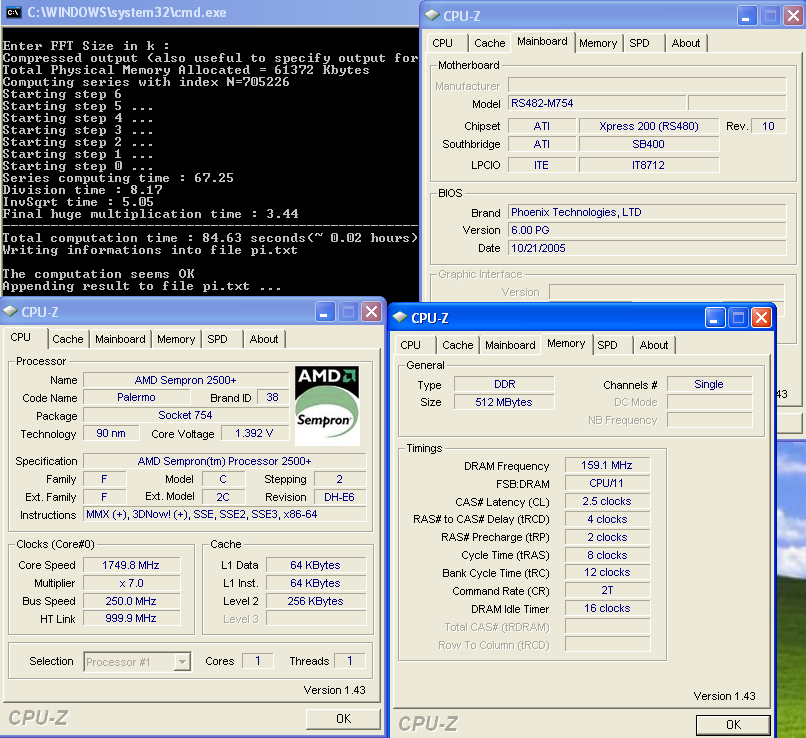Open About tab in Mainboard window
The height and width of the screenshot is (738, 806).
pos(686,43)
